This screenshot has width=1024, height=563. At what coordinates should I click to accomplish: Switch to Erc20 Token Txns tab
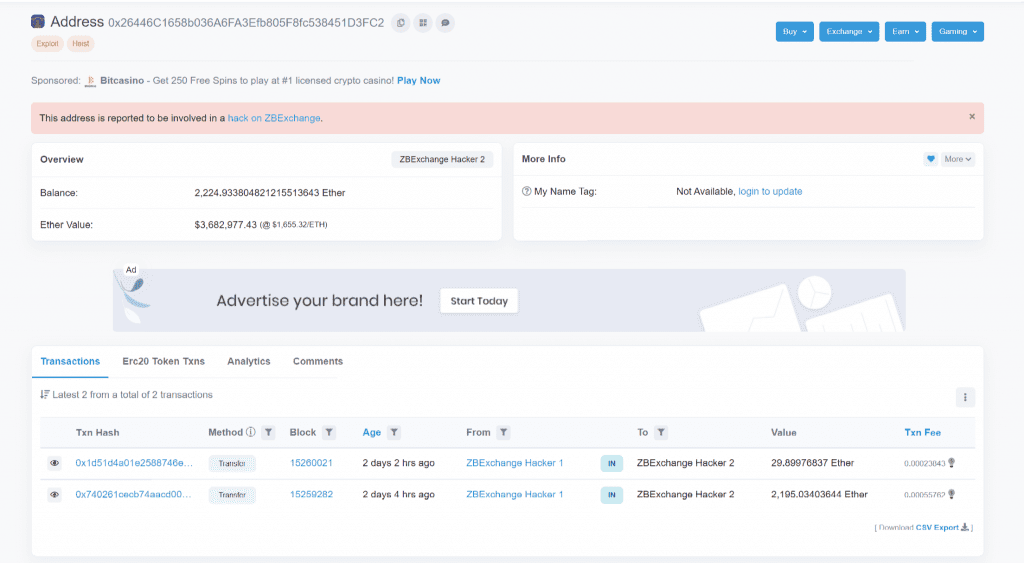click(163, 361)
